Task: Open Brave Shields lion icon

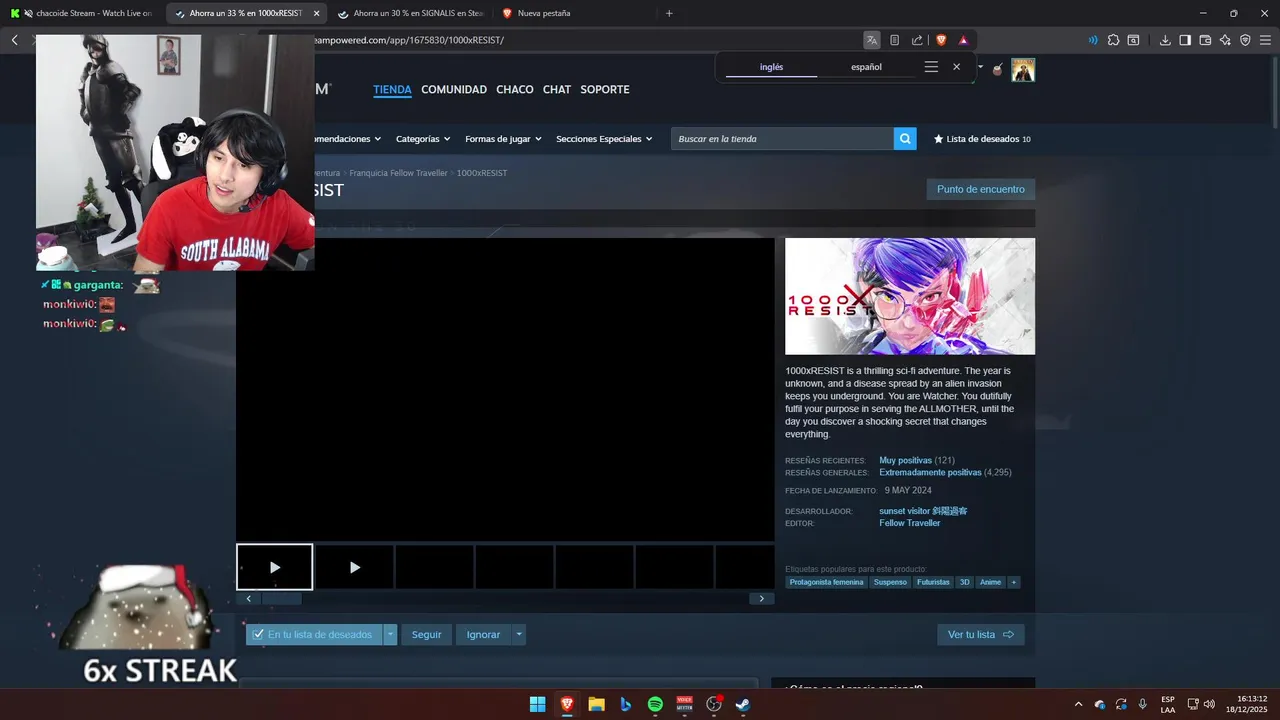Action: [941, 40]
